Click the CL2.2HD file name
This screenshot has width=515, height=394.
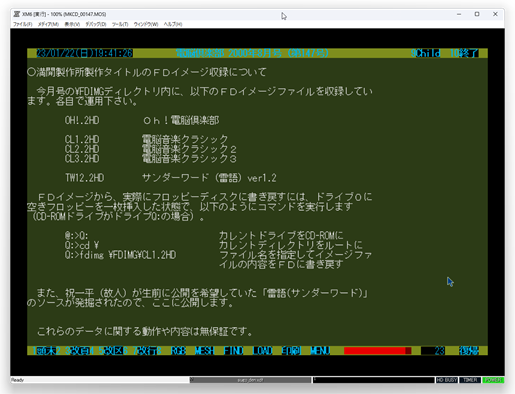(82, 149)
